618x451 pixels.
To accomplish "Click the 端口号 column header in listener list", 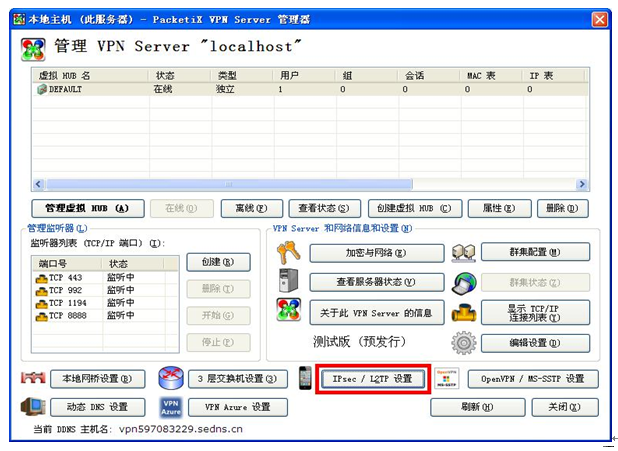I will click(67, 263).
